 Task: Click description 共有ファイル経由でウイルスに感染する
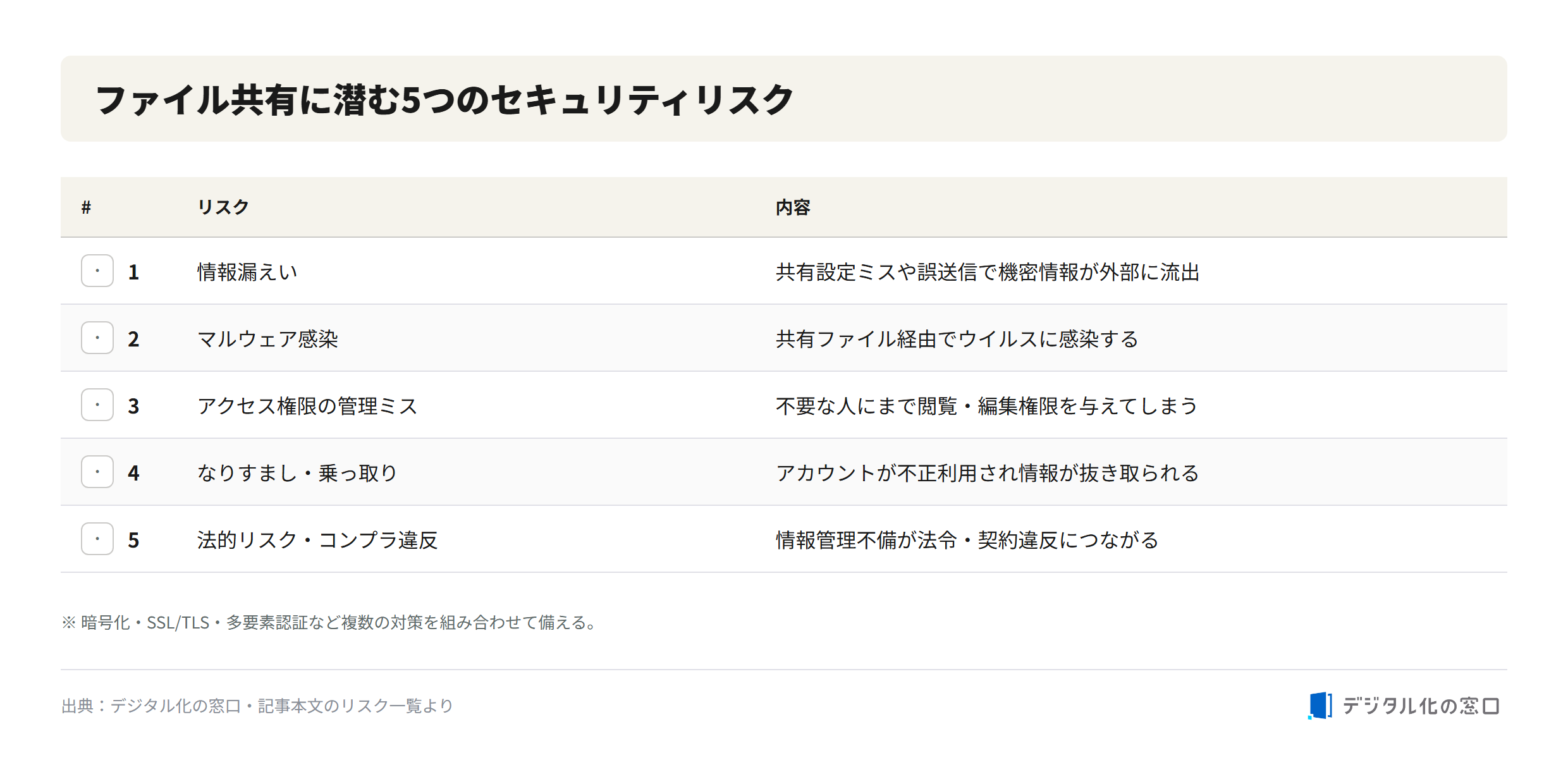957,339
